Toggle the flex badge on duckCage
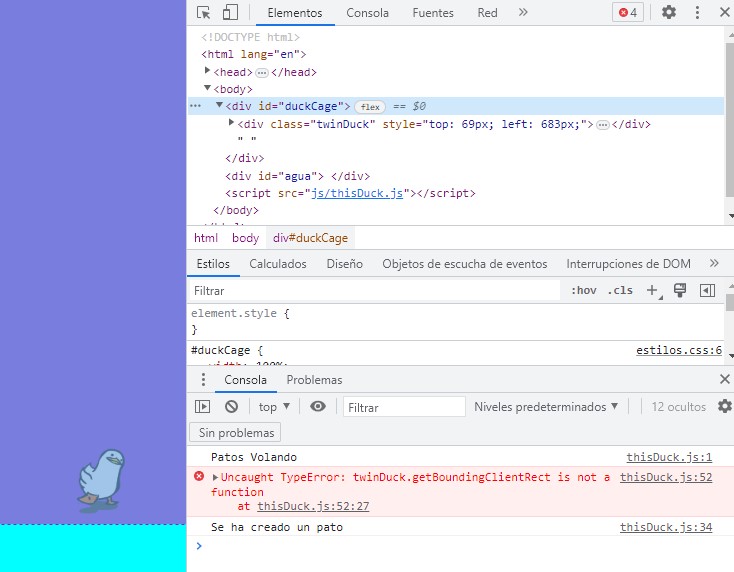This screenshot has height=572, width=734. [370, 107]
